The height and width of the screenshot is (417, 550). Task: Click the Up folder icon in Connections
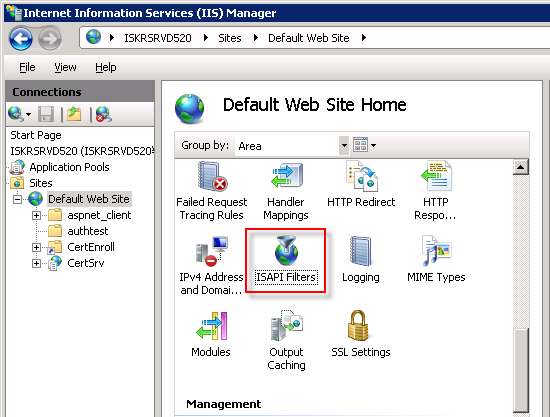pyautogui.click(x=74, y=114)
